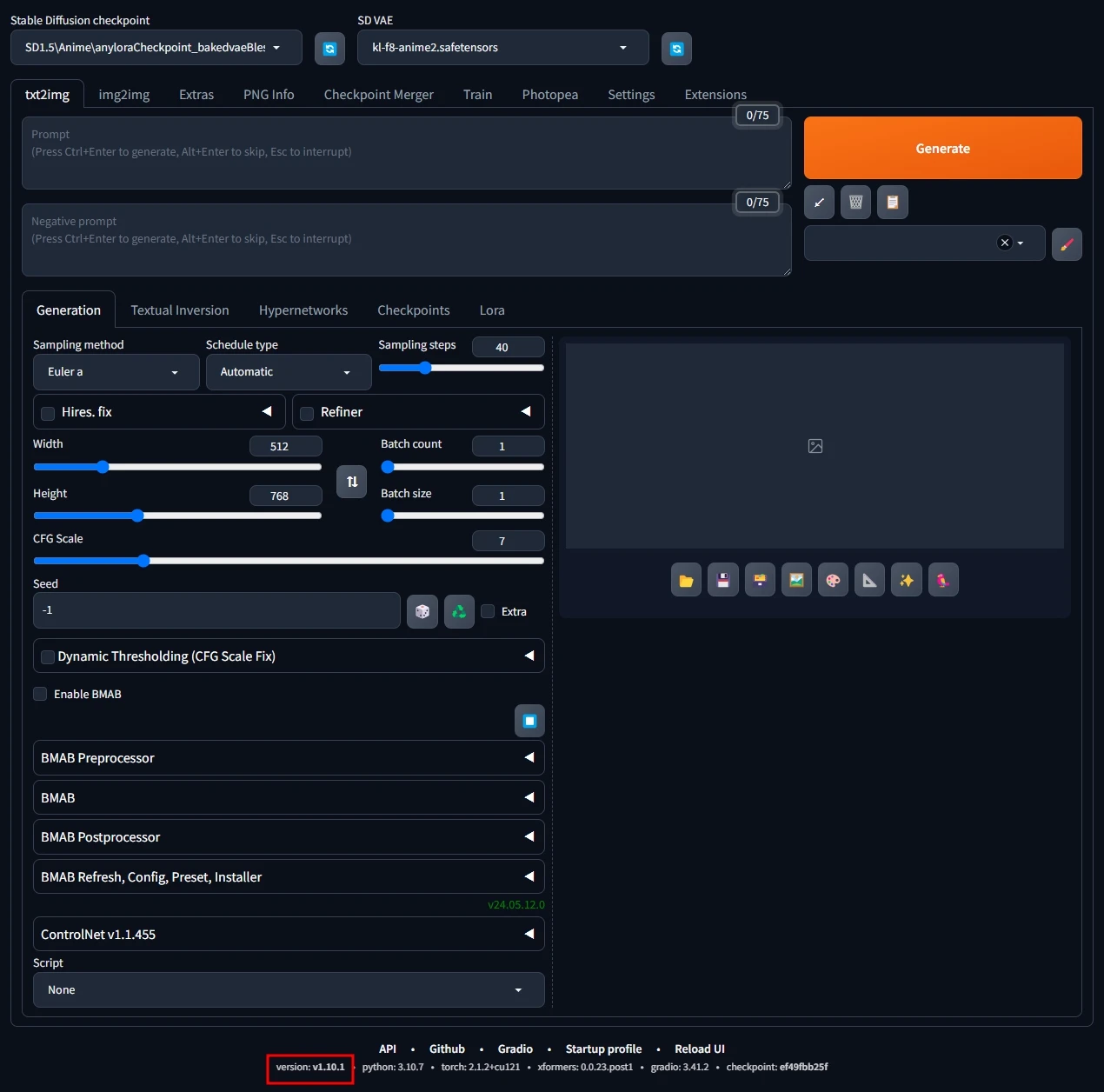This screenshot has height=1092, width=1104.
Task: Open the Lora tab
Action: (x=492, y=310)
